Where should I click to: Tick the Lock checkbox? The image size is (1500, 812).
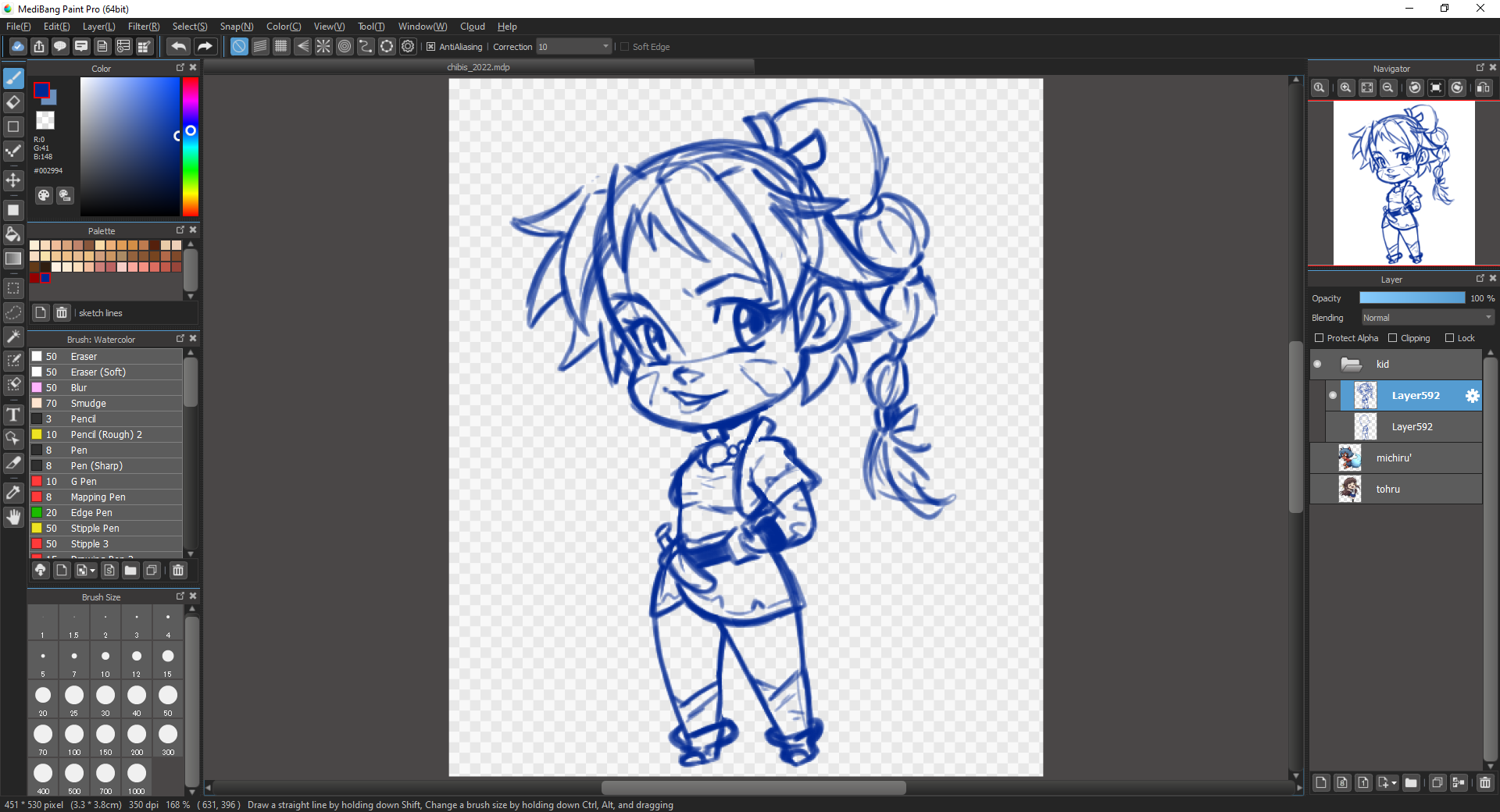pos(1450,338)
